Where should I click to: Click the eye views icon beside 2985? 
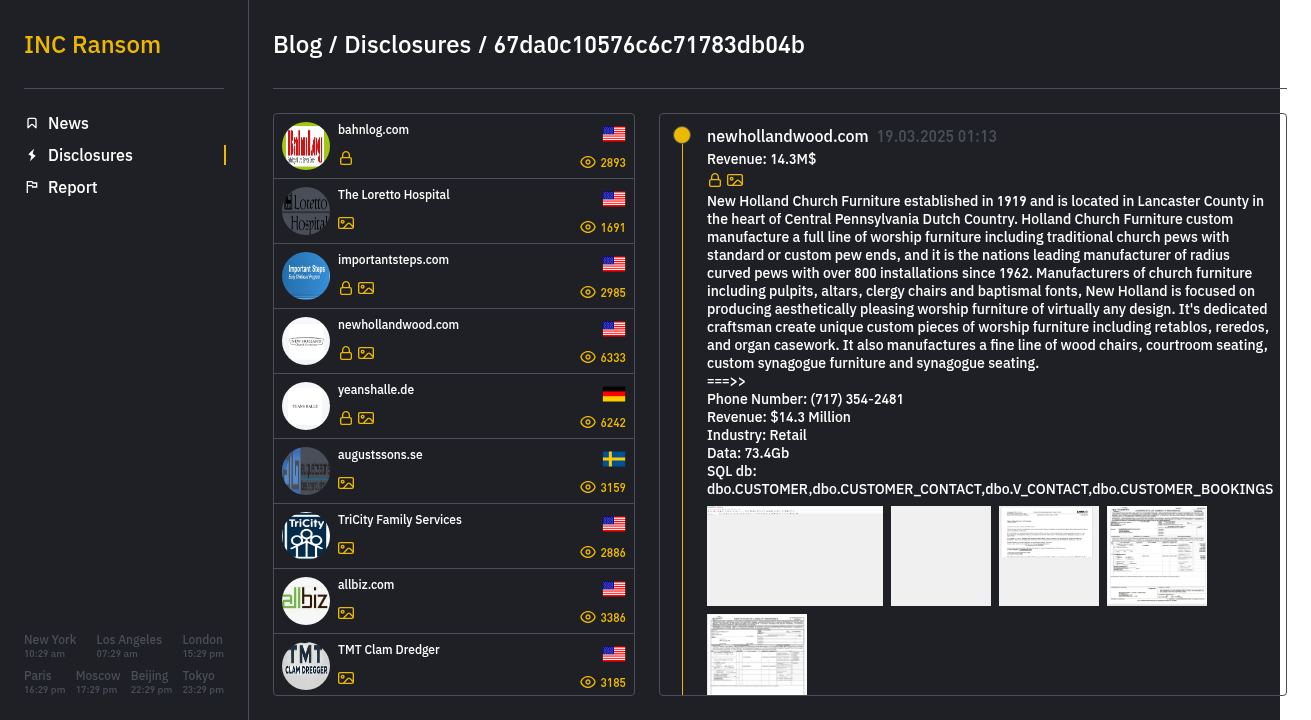[x=588, y=292]
